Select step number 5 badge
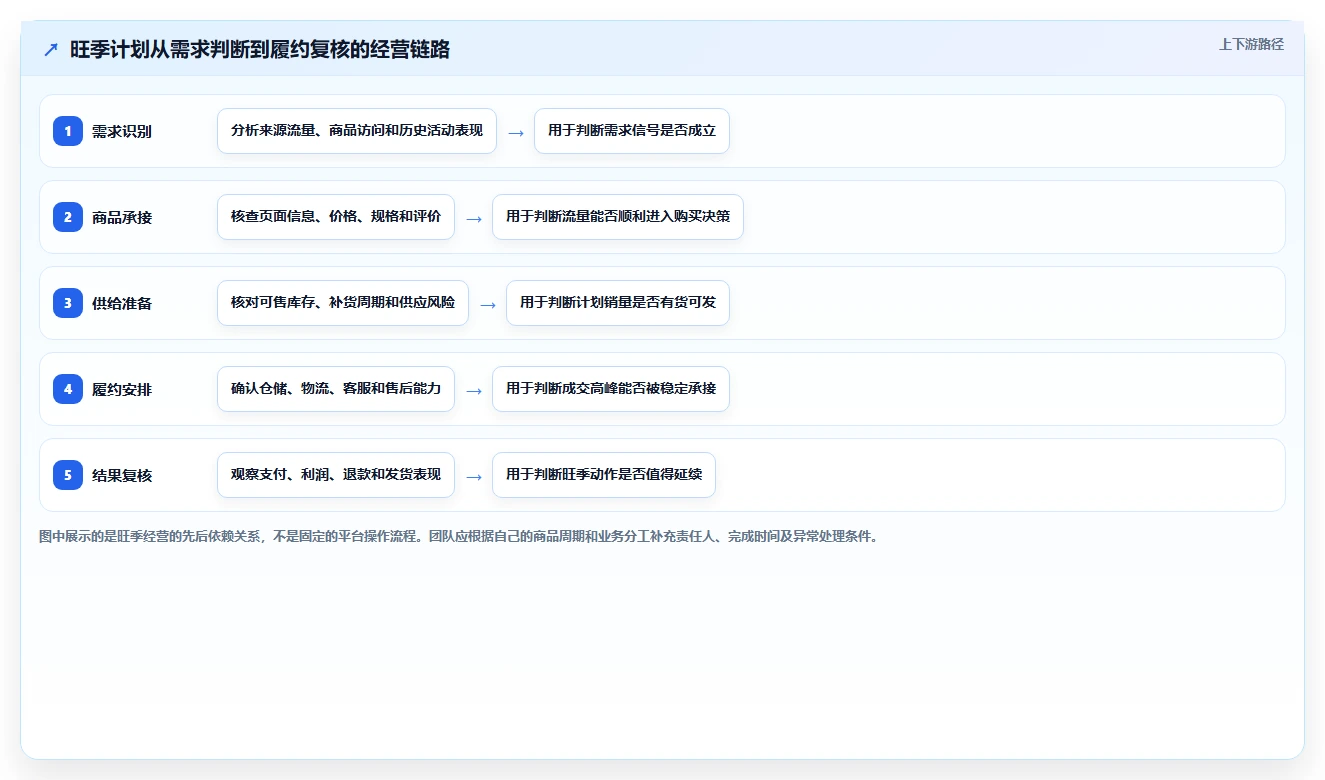Viewport: 1325px width, 780px height. coord(68,475)
